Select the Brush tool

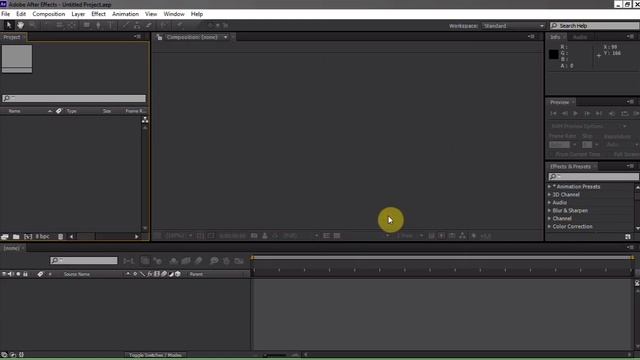pyautogui.click(x=125, y=25)
